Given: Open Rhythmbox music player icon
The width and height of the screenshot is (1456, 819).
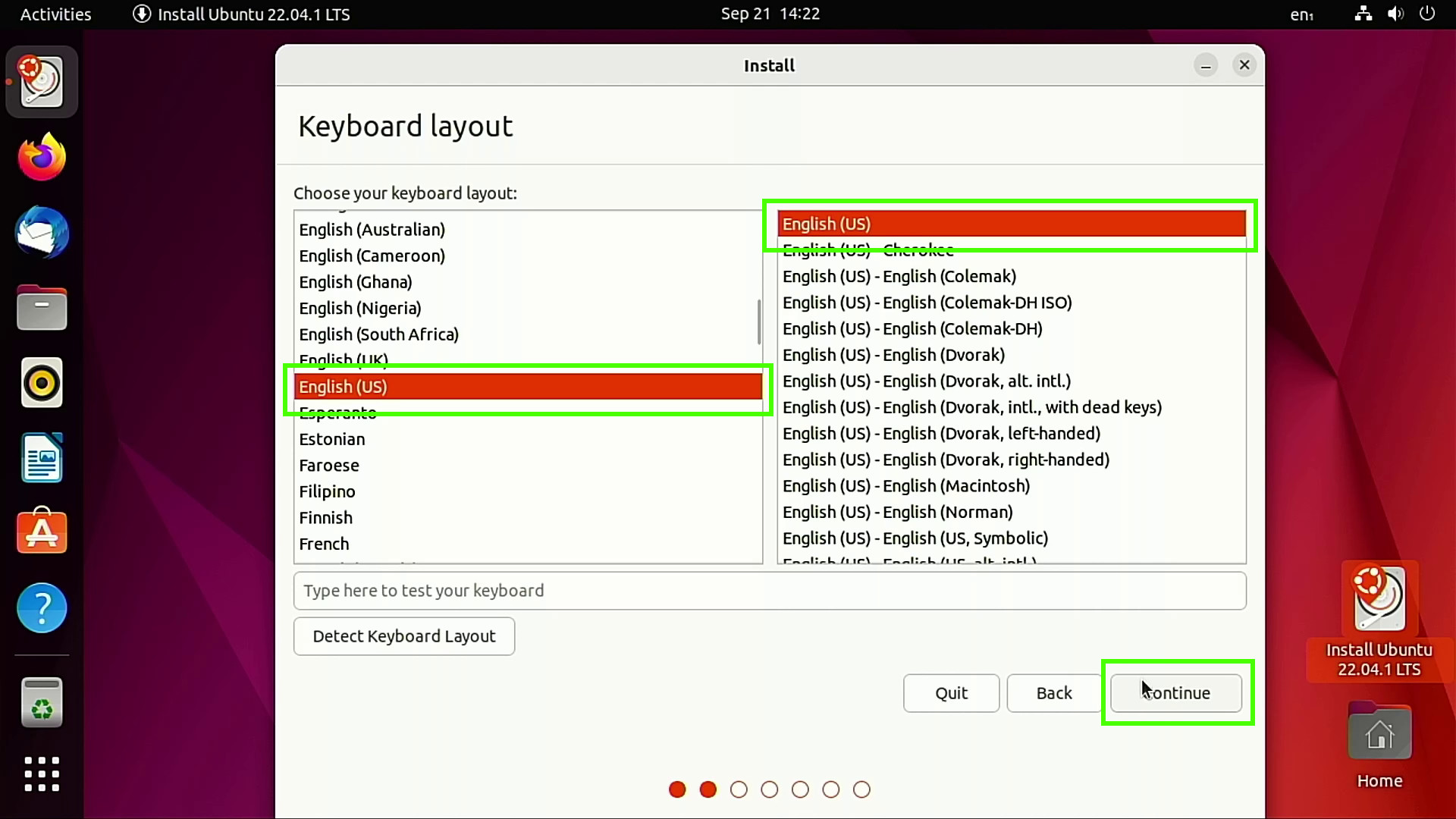Looking at the screenshot, I should [x=41, y=384].
